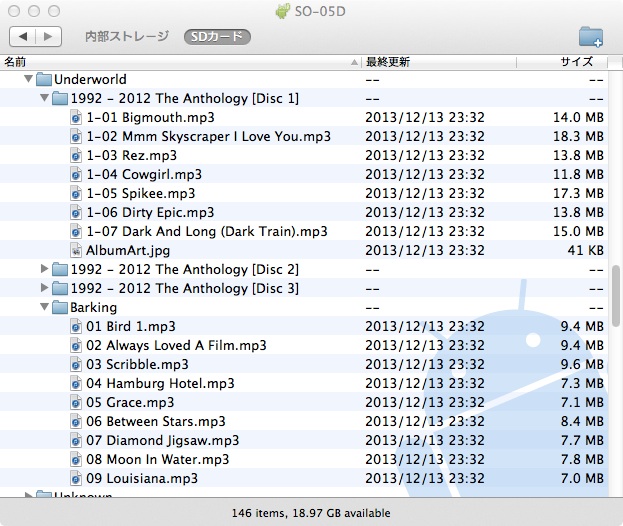Screen dimensions: 623x526
Task: Select file name 09 Louisiana.mp3
Action: (x=142, y=479)
